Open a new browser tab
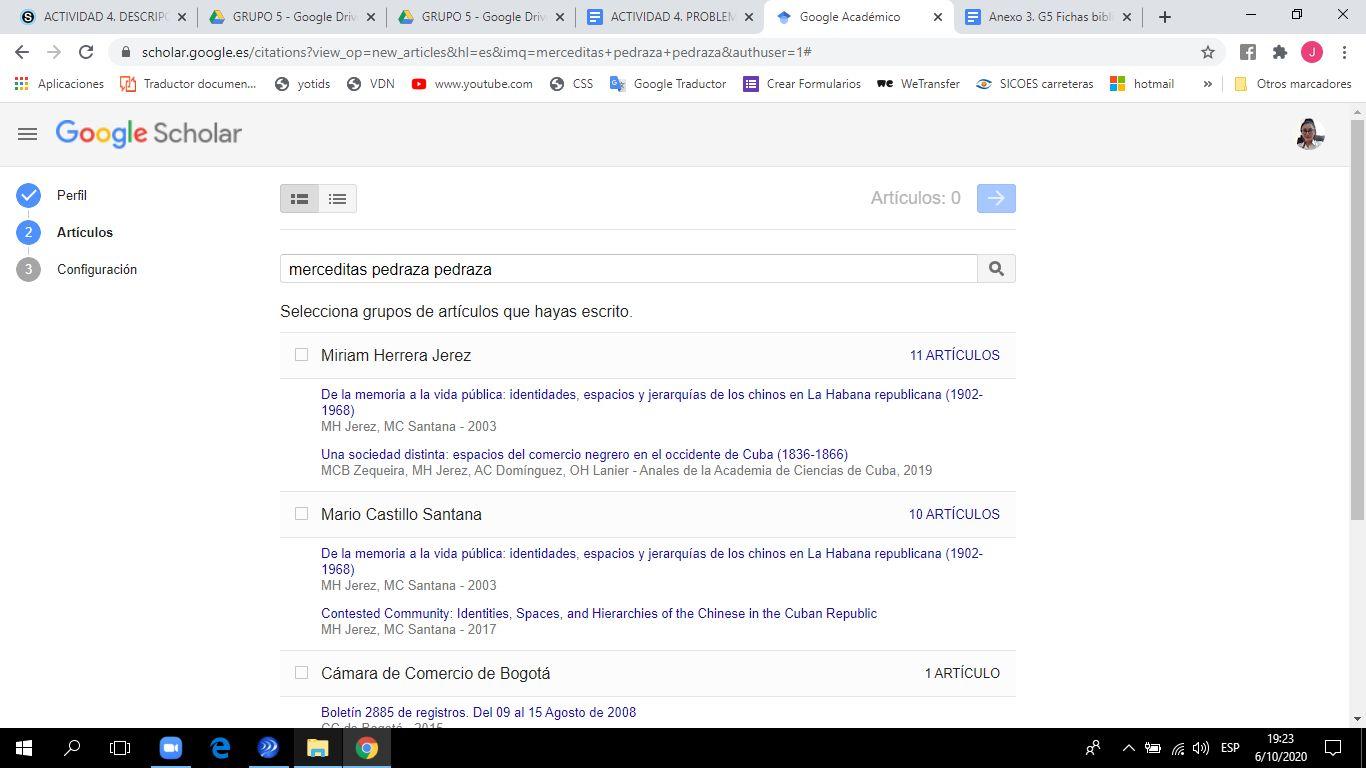1366x768 pixels. [1164, 17]
